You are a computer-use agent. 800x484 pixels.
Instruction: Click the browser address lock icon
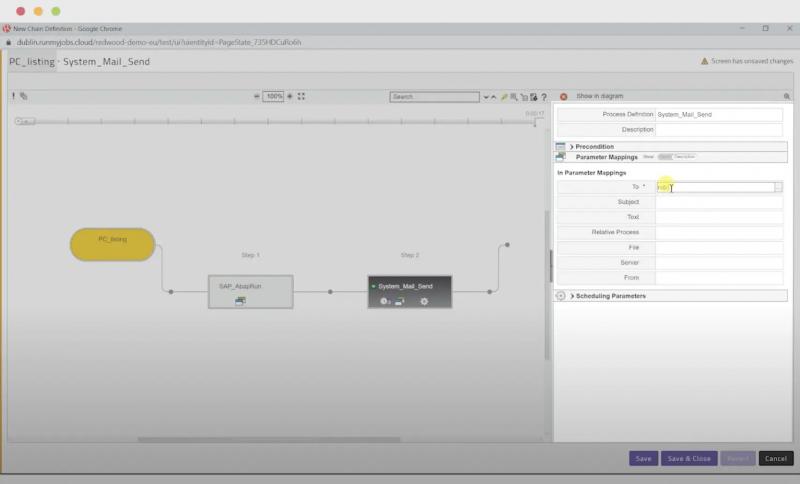pos(8,42)
